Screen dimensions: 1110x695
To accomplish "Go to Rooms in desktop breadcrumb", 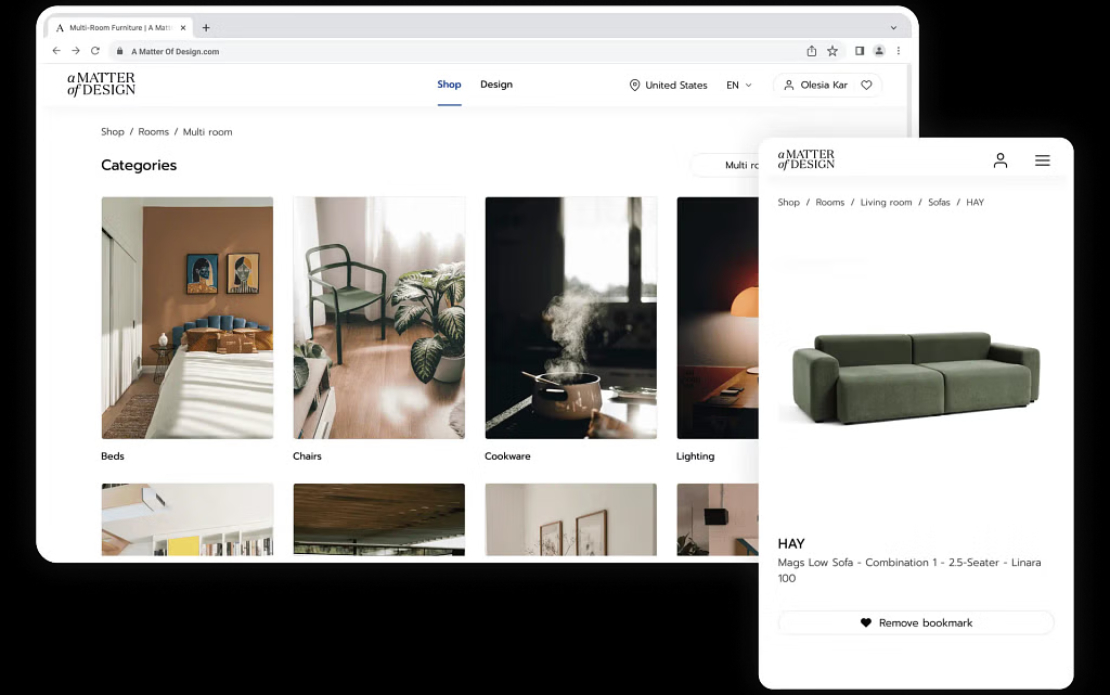I will coord(154,132).
